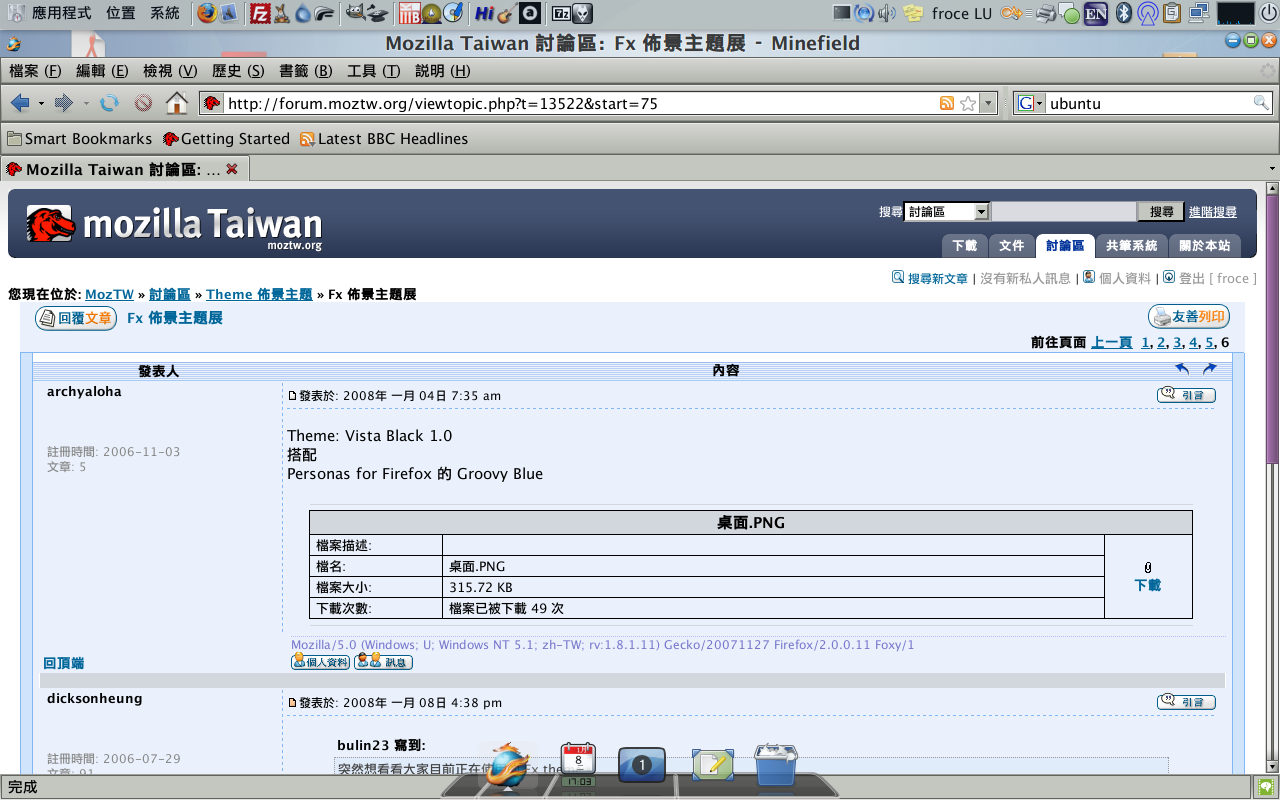Click the RSS feed icon in address bar
Viewport: 1280px width, 800px height.
(946, 104)
